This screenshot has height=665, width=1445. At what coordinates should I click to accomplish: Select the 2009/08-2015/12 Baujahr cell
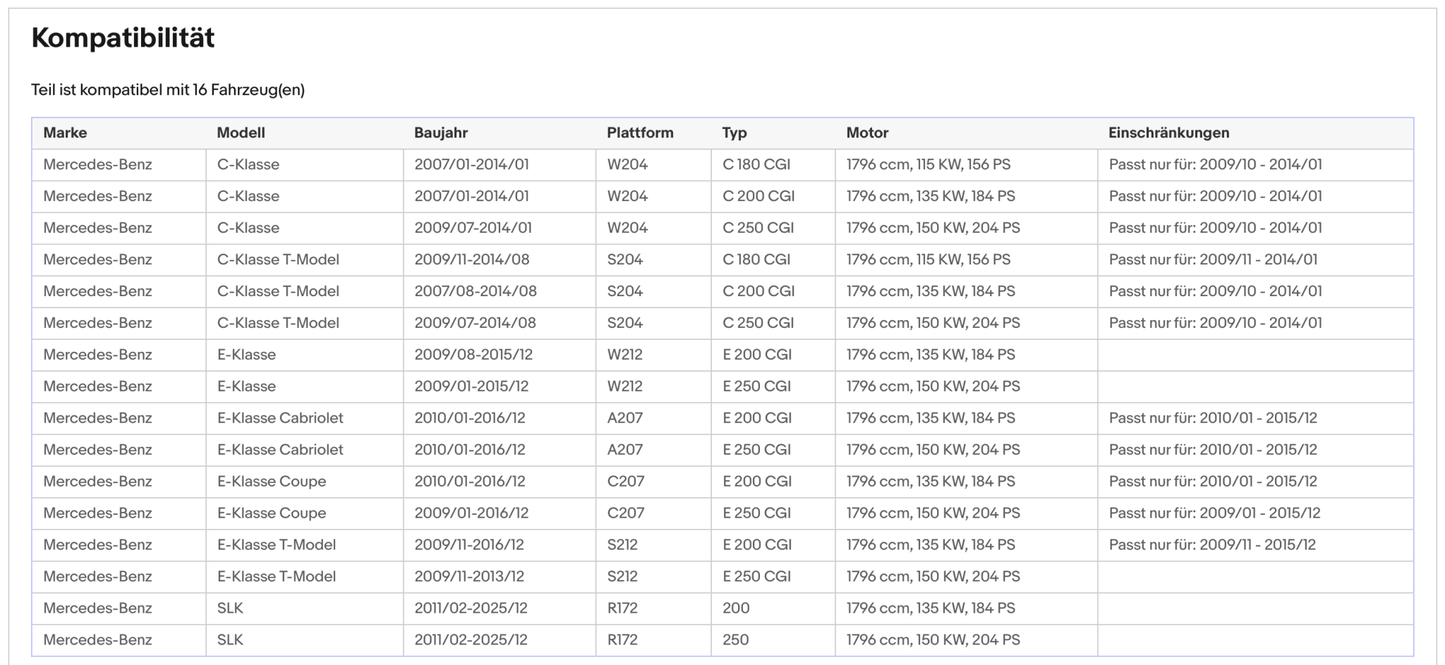(x=471, y=355)
